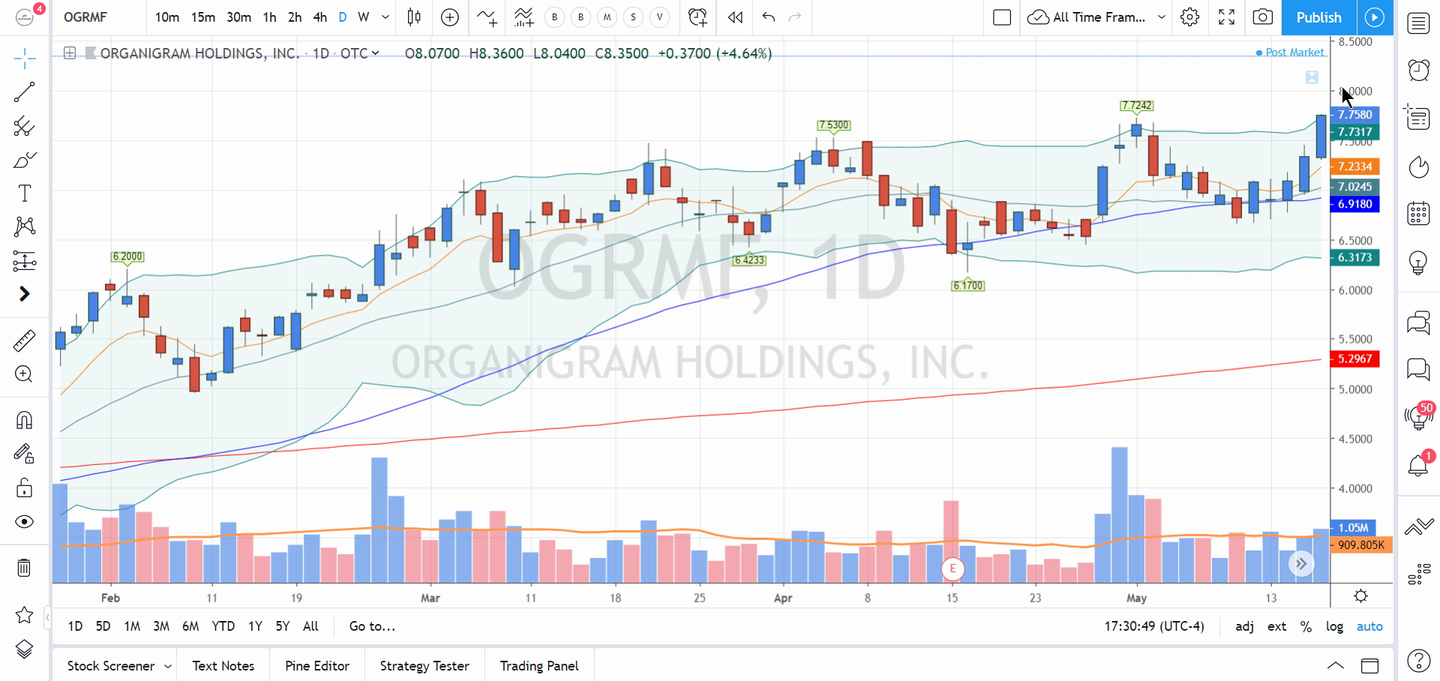Toggle magnet mode
This screenshot has width=1440, height=681.
click(x=24, y=420)
